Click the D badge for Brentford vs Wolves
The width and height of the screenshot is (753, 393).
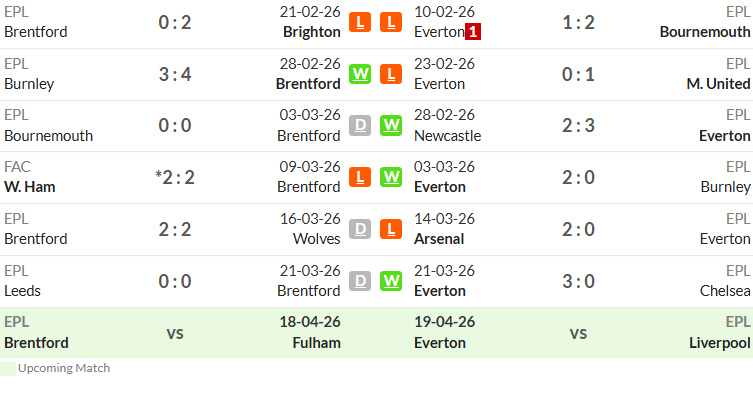[x=360, y=229]
